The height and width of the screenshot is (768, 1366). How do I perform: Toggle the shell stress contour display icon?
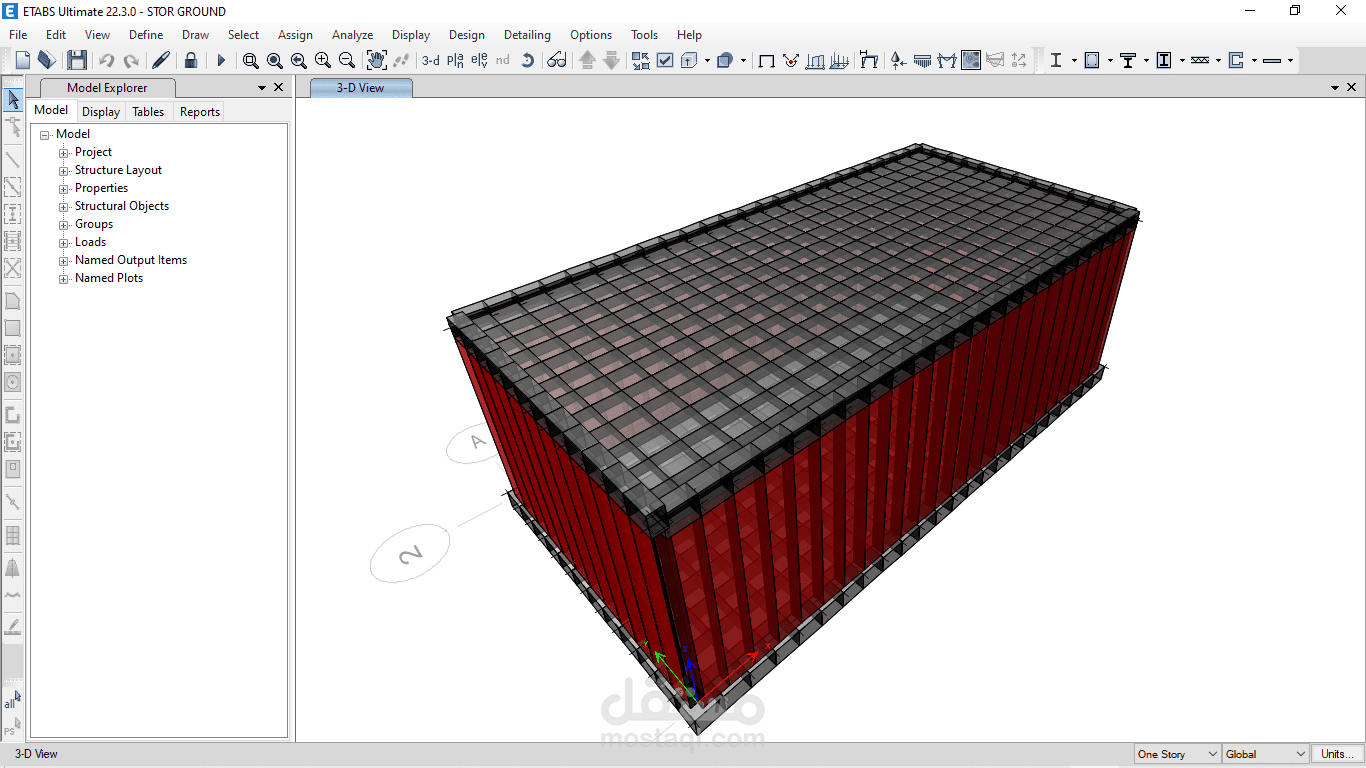(x=971, y=60)
